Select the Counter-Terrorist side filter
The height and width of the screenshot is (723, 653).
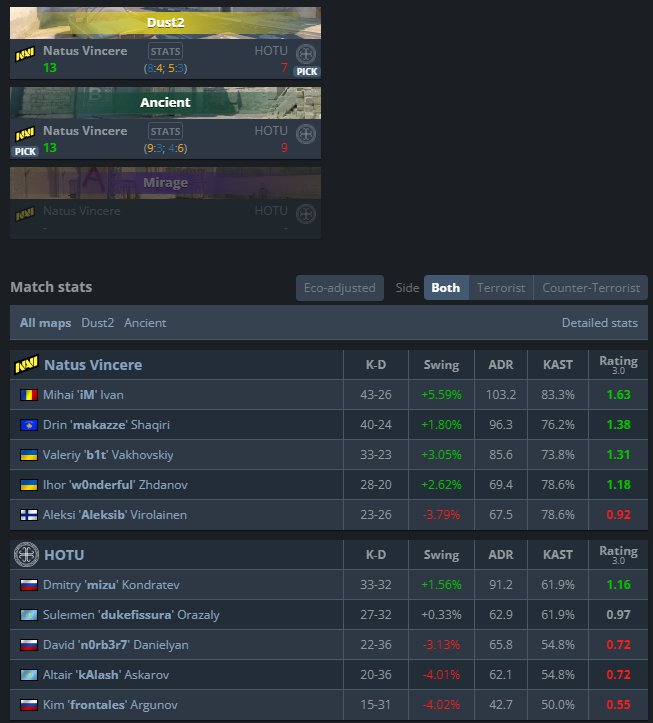590,288
